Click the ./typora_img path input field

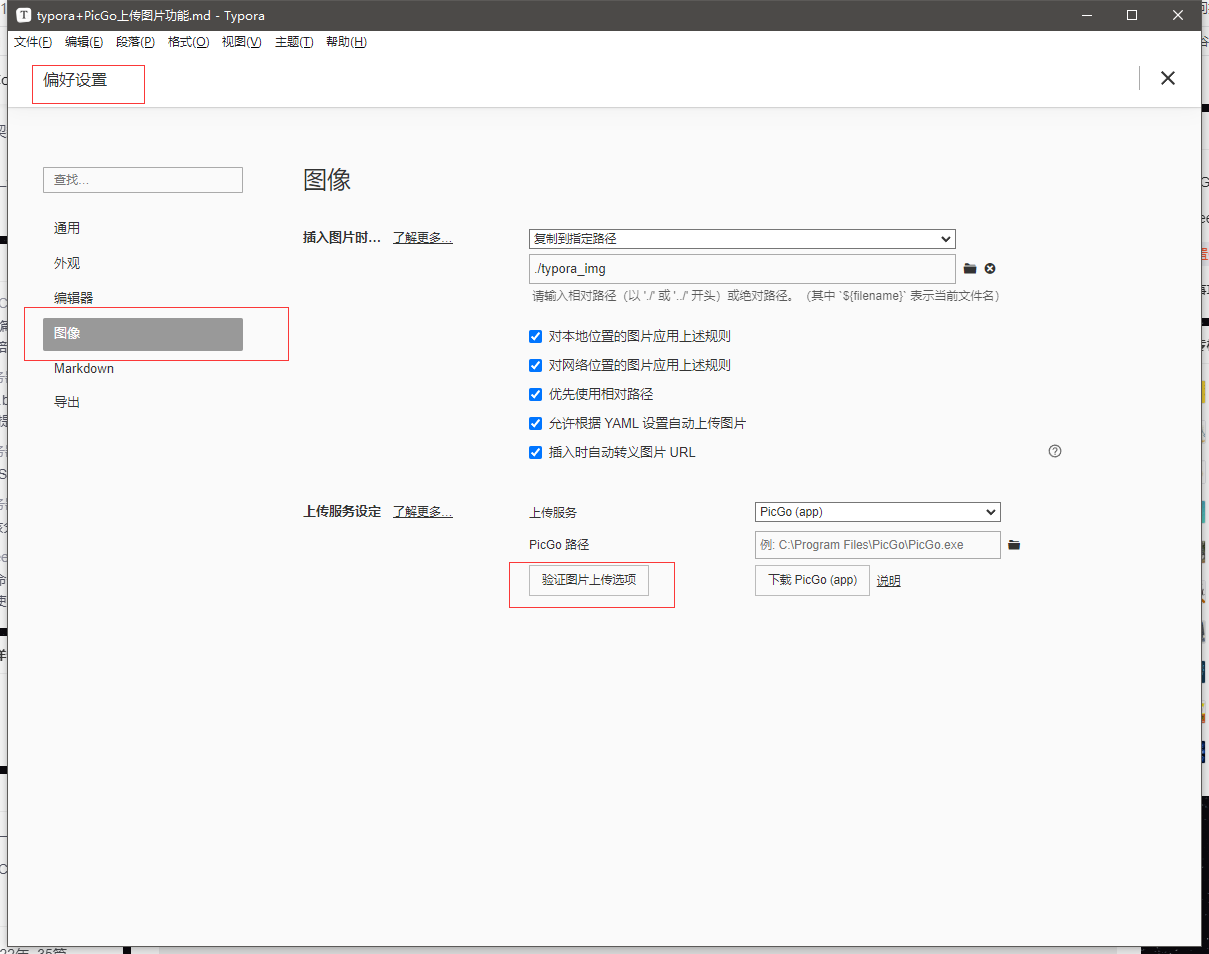point(742,269)
